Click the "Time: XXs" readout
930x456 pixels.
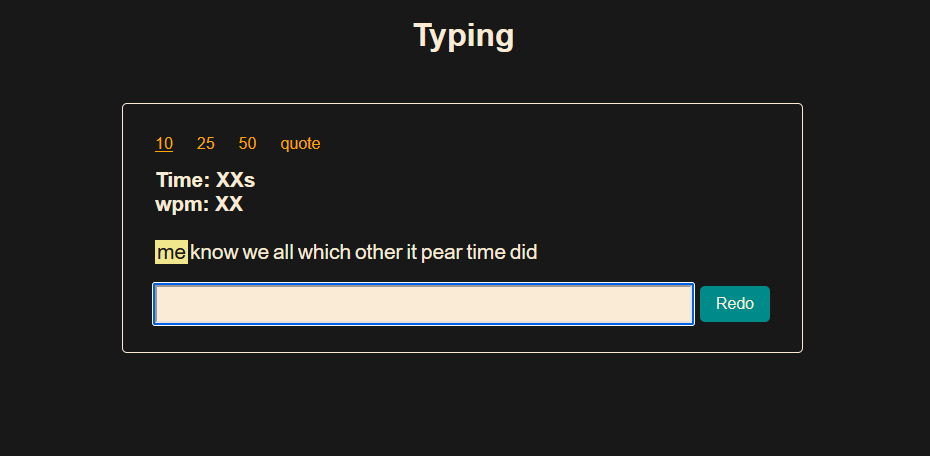coord(205,181)
